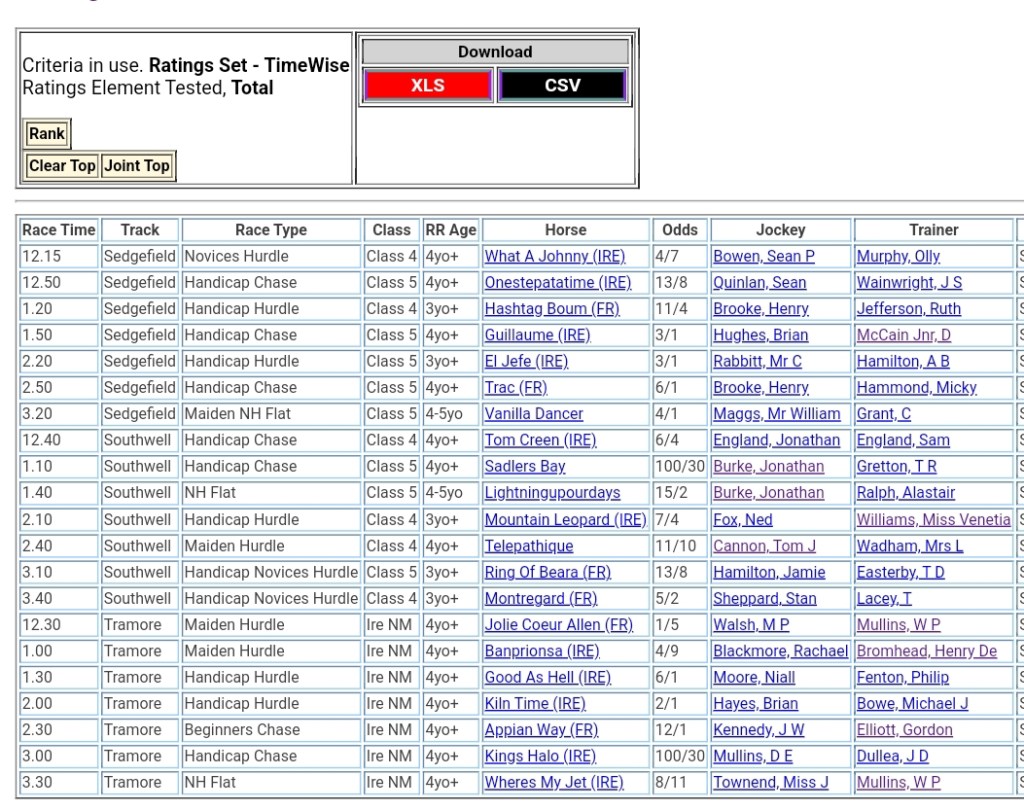Open horse Mountain Leopard (IRE)
Viewport: 1024px width, 810px height.
point(565,520)
